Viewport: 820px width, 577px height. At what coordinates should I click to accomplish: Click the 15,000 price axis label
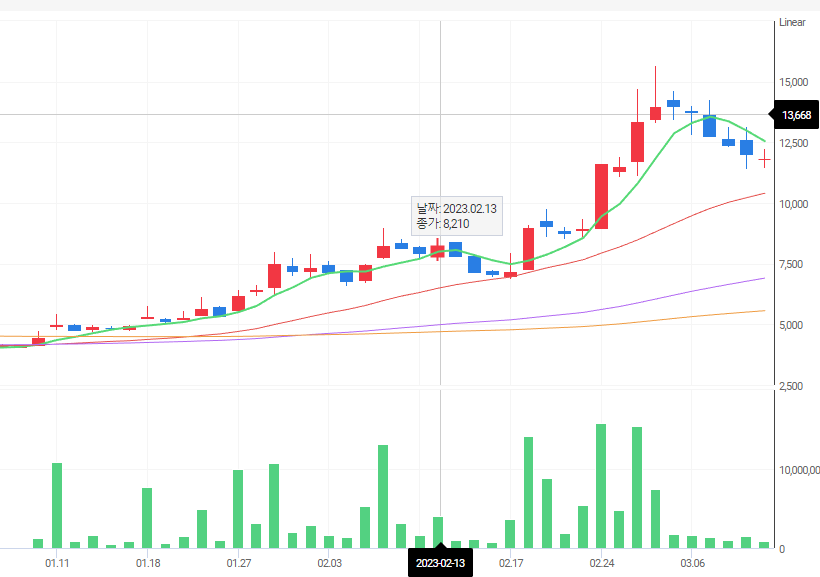click(793, 82)
